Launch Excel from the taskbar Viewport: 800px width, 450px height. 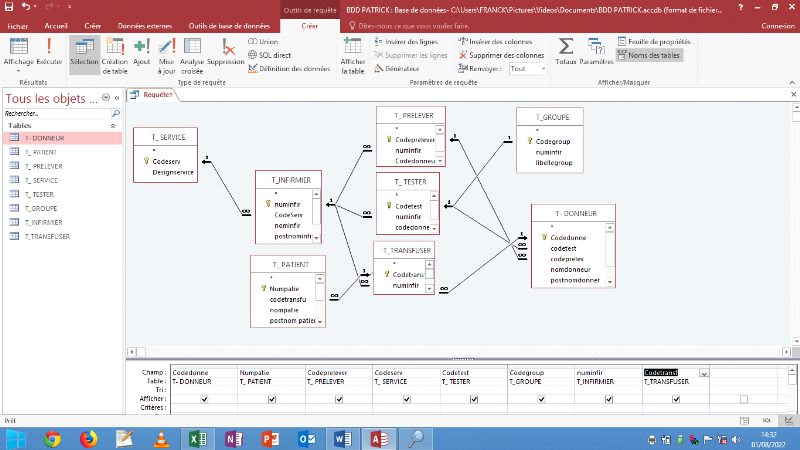click(198, 438)
